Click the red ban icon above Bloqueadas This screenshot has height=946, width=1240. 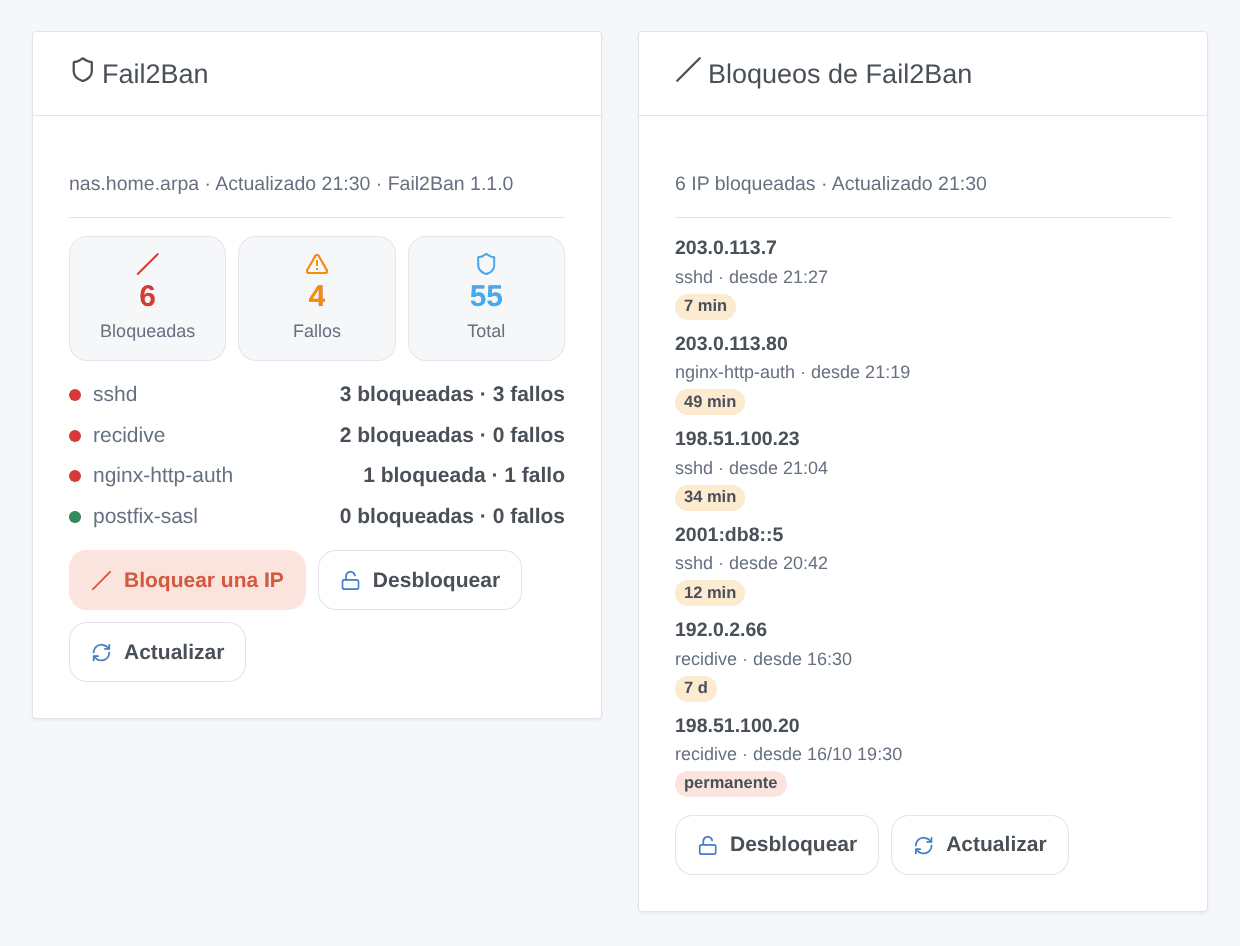tap(148, 264)
